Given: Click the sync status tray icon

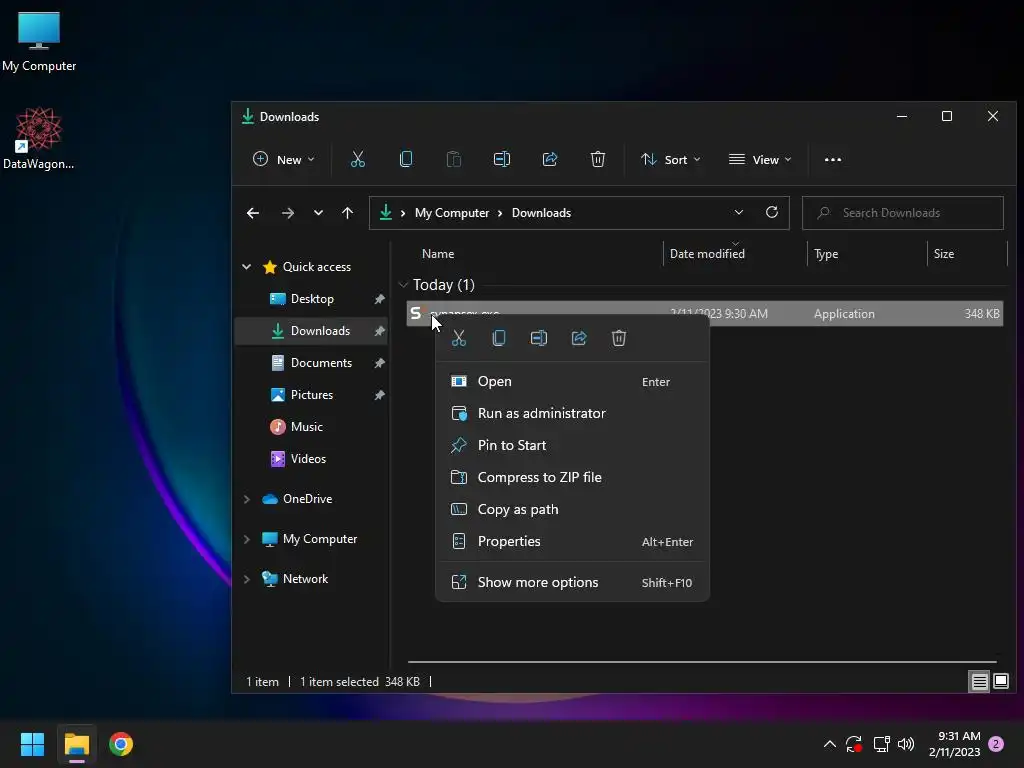Looking at the screenshot, I should coord(854,744).
